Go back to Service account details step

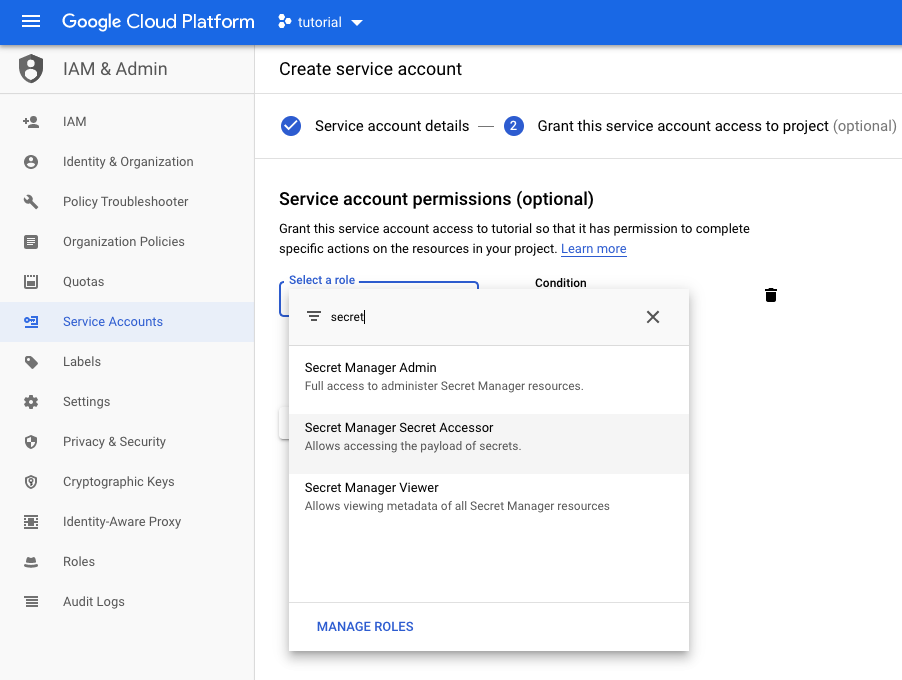point(392,126)
